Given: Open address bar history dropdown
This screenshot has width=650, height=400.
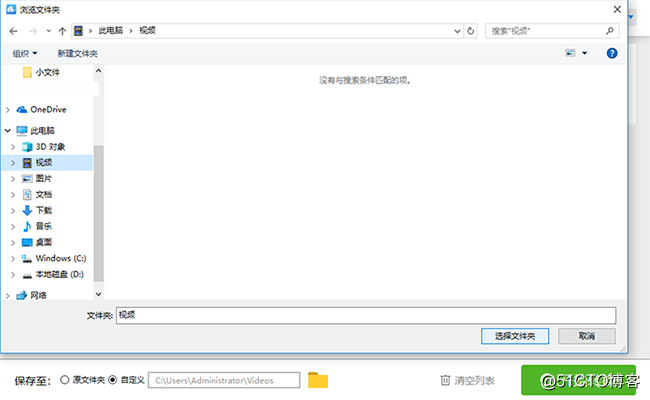Looking at the screenshot, I should [x=457, y=31].
